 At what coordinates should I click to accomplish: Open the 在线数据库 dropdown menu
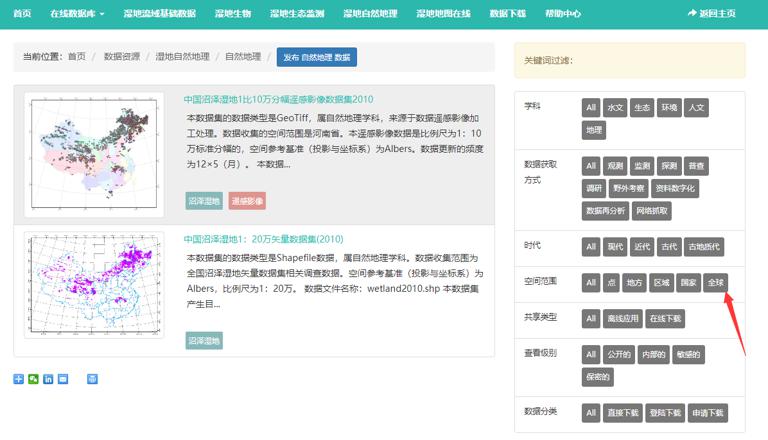tap(77, 14)
